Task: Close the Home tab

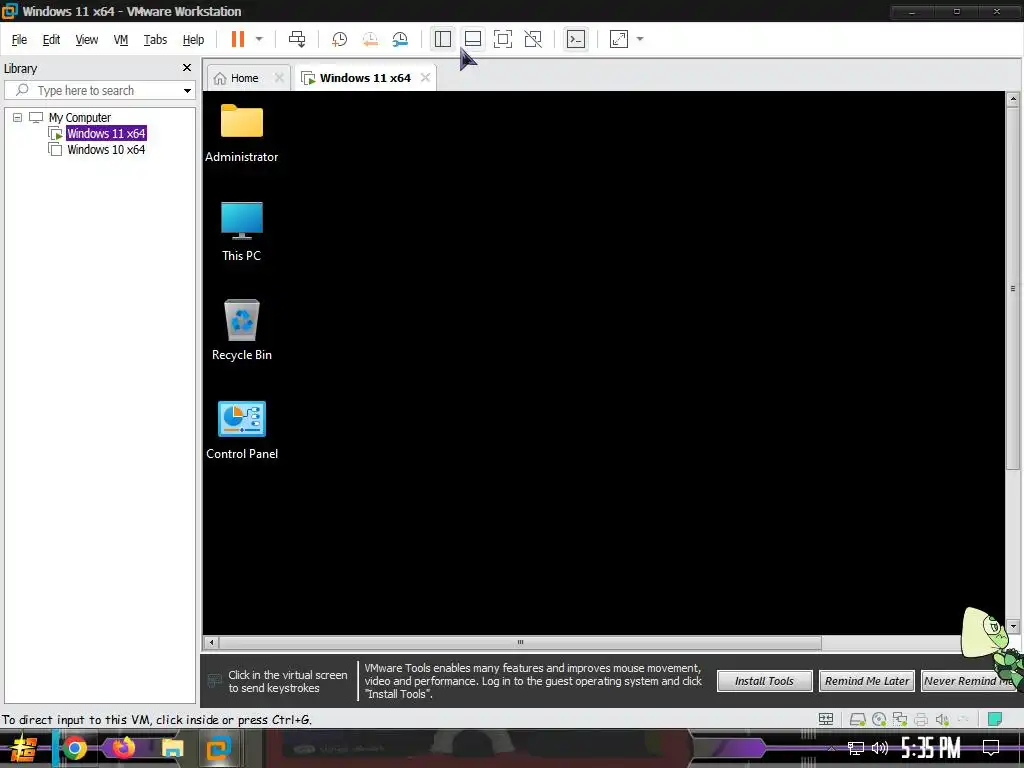Action: 279,78
